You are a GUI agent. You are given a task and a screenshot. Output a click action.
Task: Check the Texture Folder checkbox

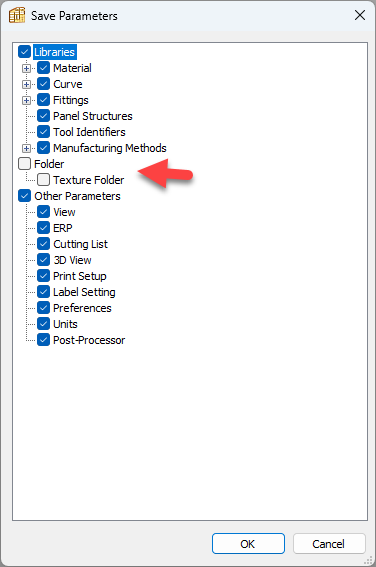(43, 180)
